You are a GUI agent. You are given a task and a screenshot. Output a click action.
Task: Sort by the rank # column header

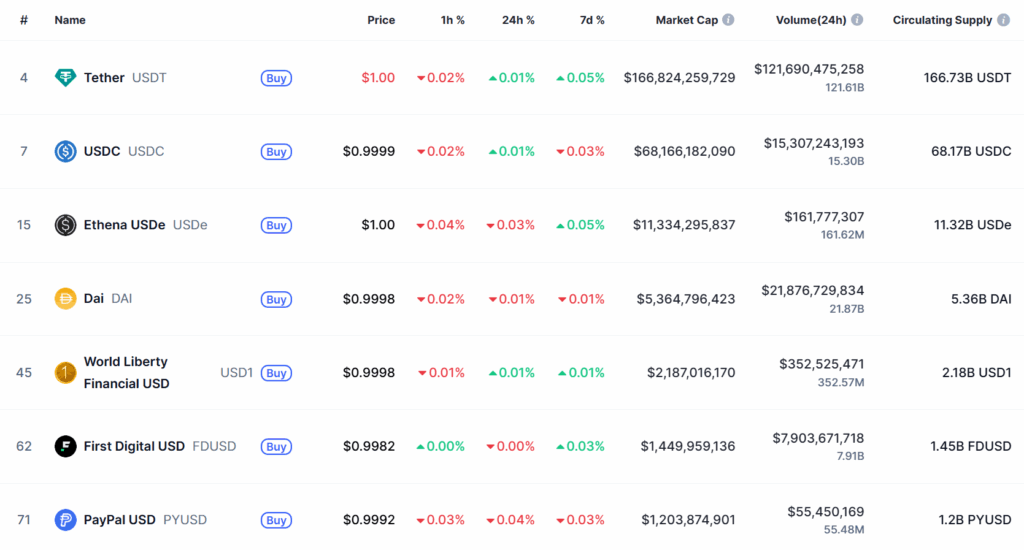(23, 20)
